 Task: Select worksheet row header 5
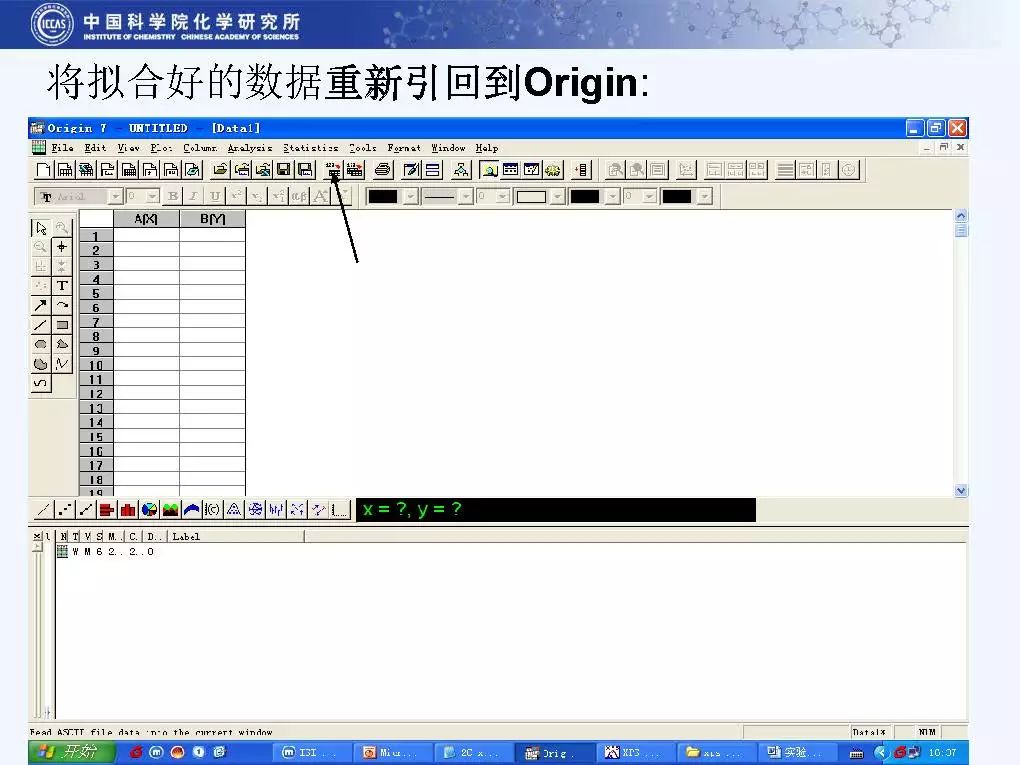tap(96, 293)
